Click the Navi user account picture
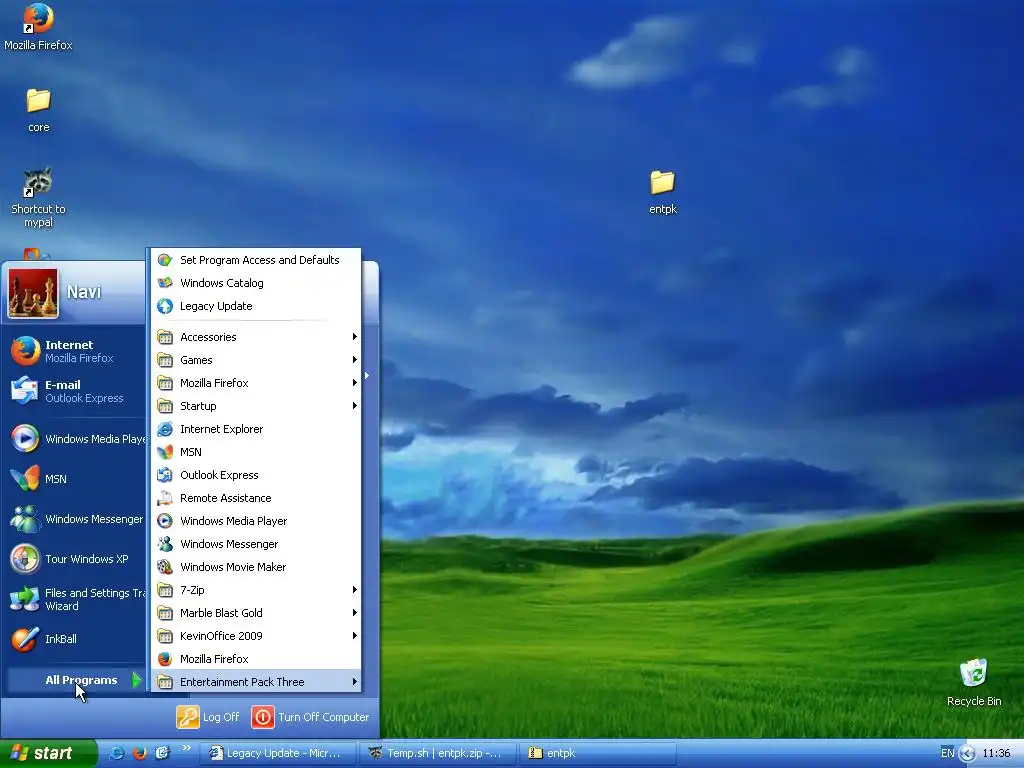 (33, 293)
